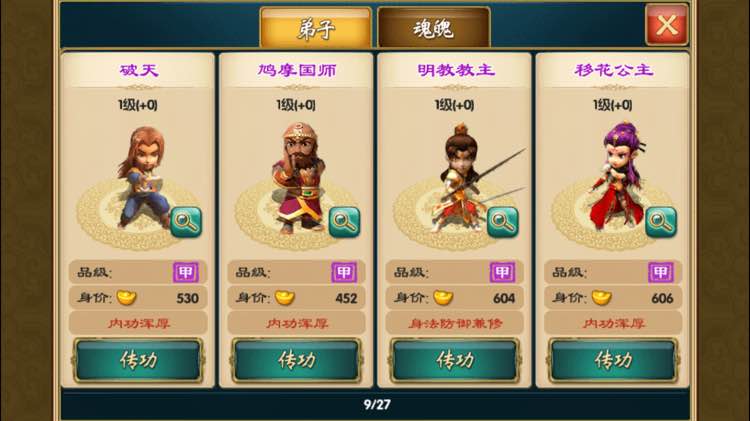Tap 传功 button under 破天
This screenshot has height=421, width=750.
pos(138,360)
